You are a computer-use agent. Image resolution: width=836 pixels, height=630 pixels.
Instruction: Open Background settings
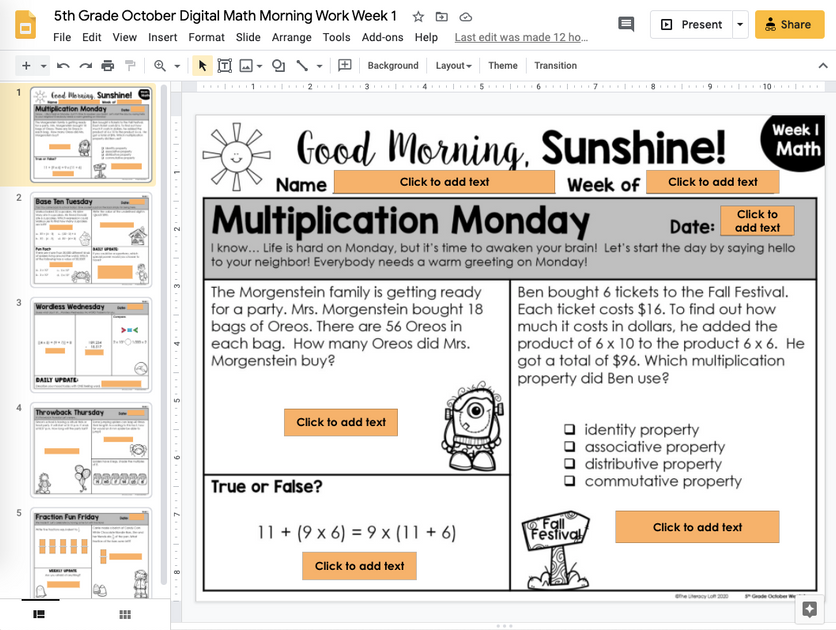pos(392,66)
